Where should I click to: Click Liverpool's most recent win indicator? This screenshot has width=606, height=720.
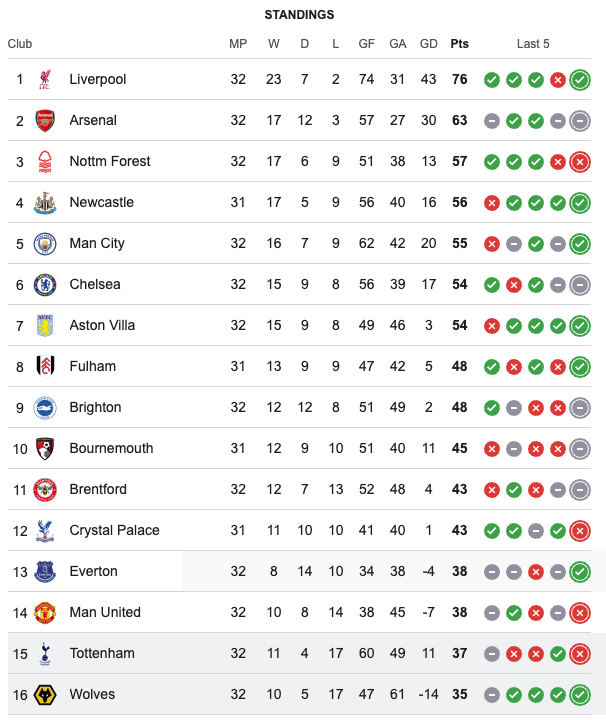point(580,80)
